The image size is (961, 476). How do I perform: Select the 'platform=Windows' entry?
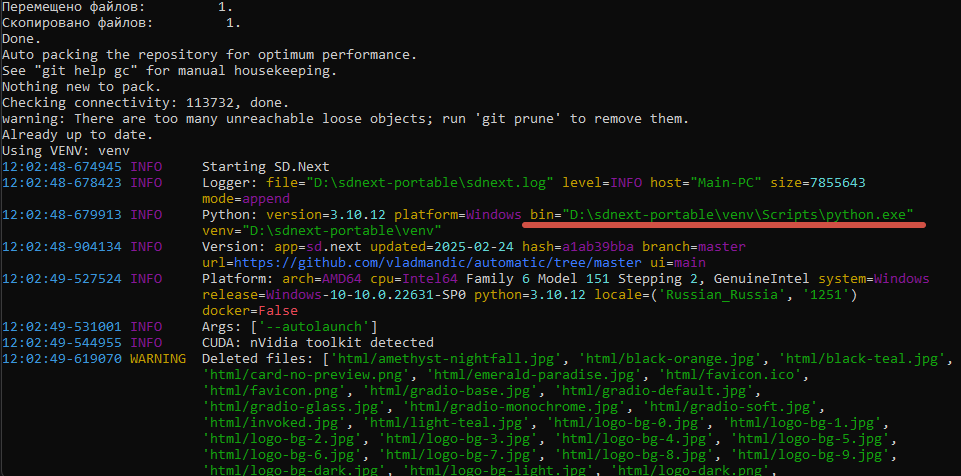point(457,214)
